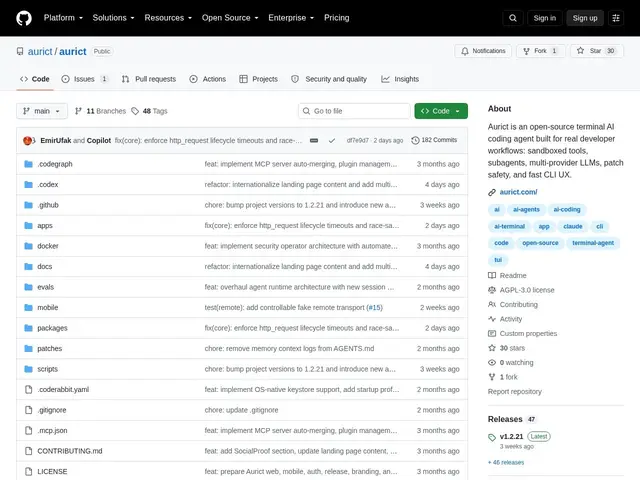Screen dimensions: 640x480
Task: Select the claude topic tag
Action: pos(573,227)
